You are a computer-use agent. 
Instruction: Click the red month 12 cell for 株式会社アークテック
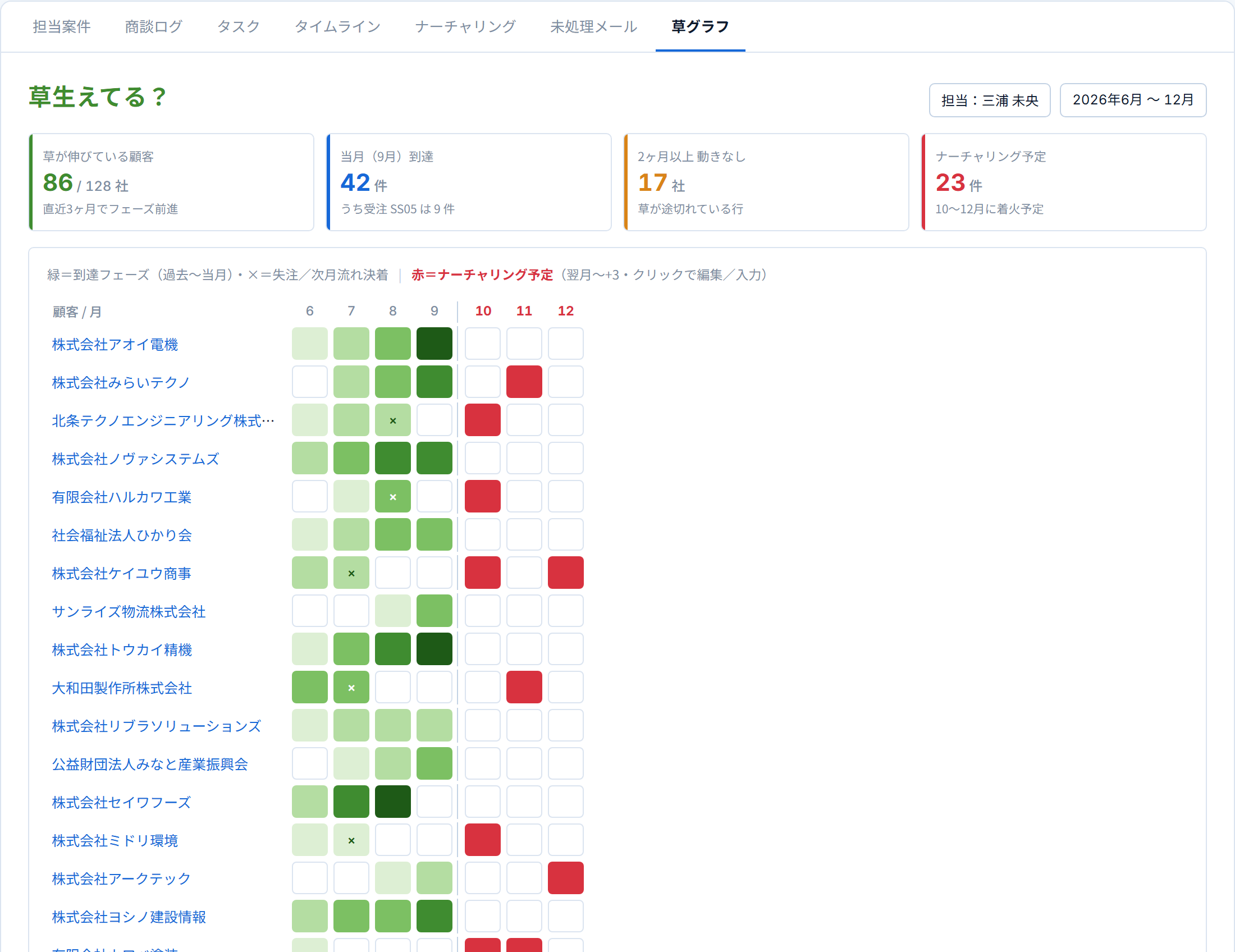565,878
